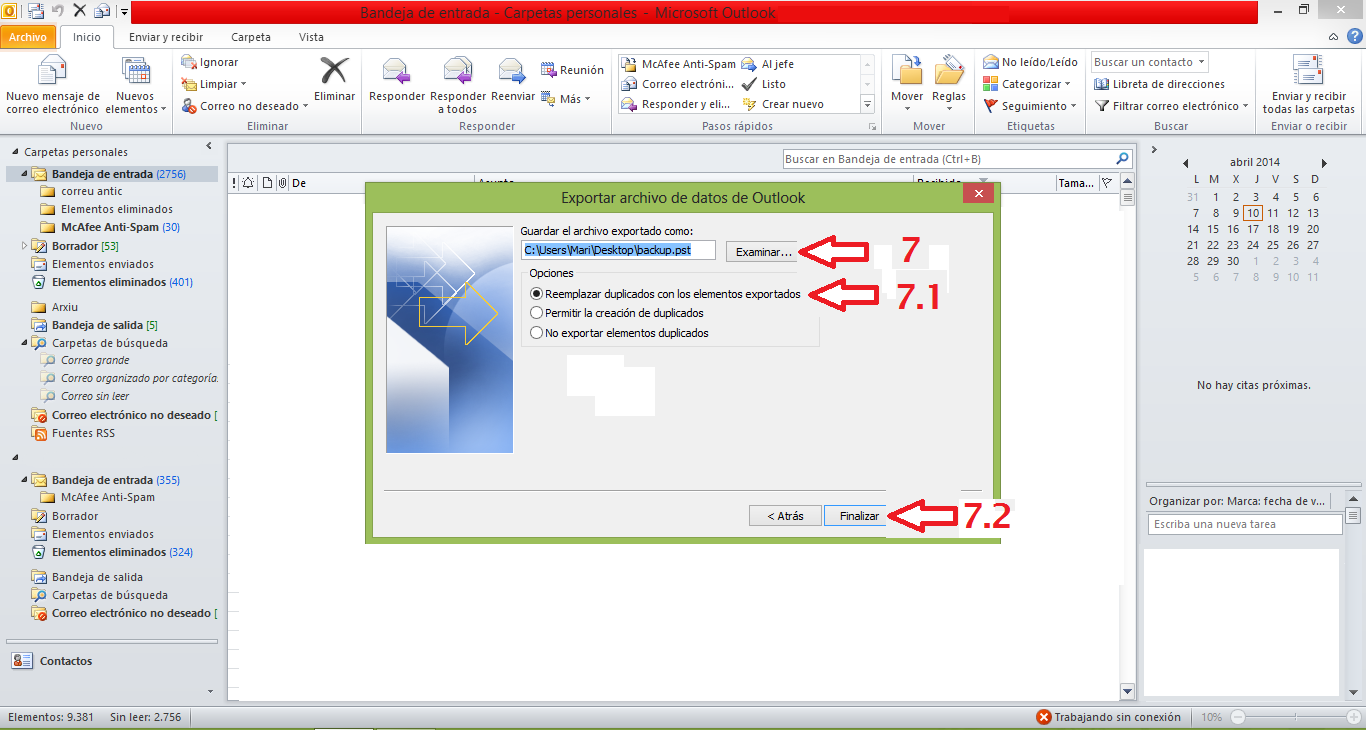This screenshot has width=1366, height=730.
Task: Select the Listo quick step
Action: (x=764, y=84)
